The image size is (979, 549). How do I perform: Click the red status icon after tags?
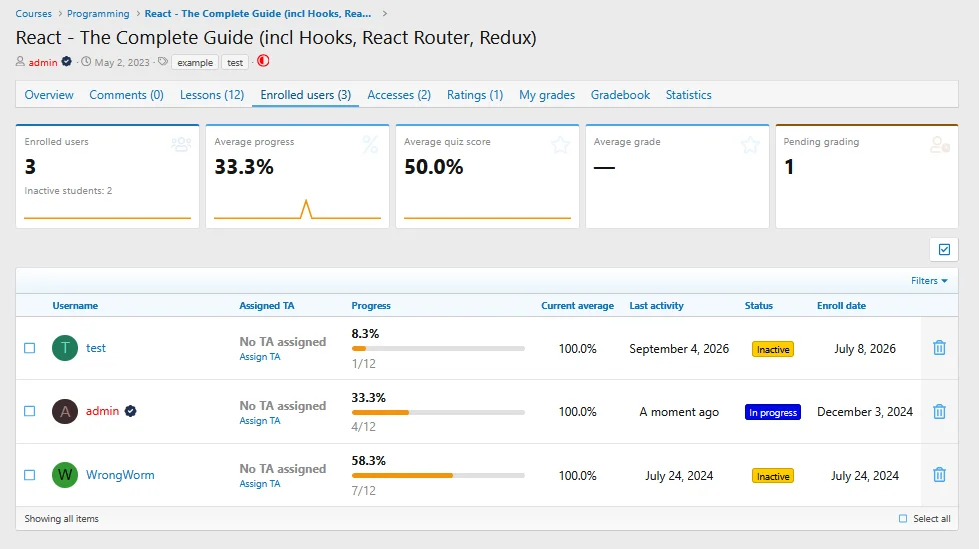click(x=263, y=61)
